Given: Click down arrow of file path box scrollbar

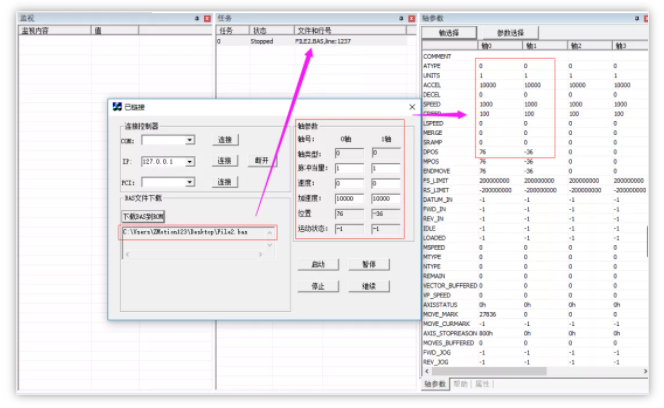Looking at the screenshot, I should [x=270, y=245].
